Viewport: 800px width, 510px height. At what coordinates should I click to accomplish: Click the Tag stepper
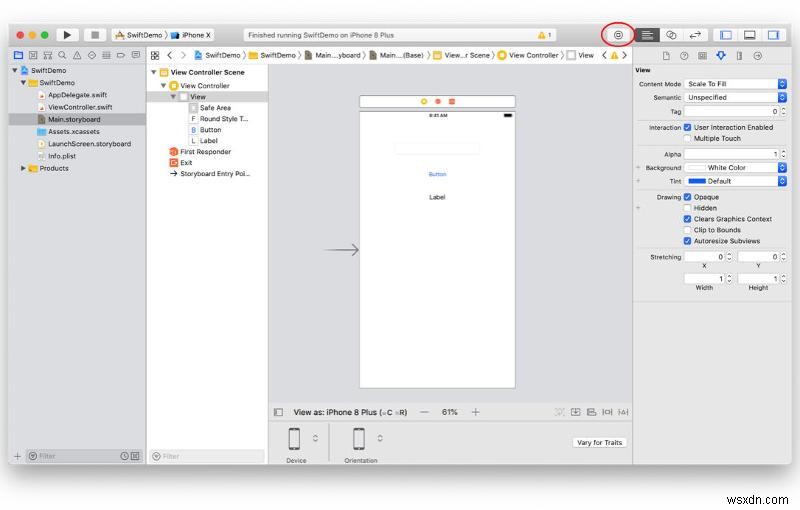(783, 111)
